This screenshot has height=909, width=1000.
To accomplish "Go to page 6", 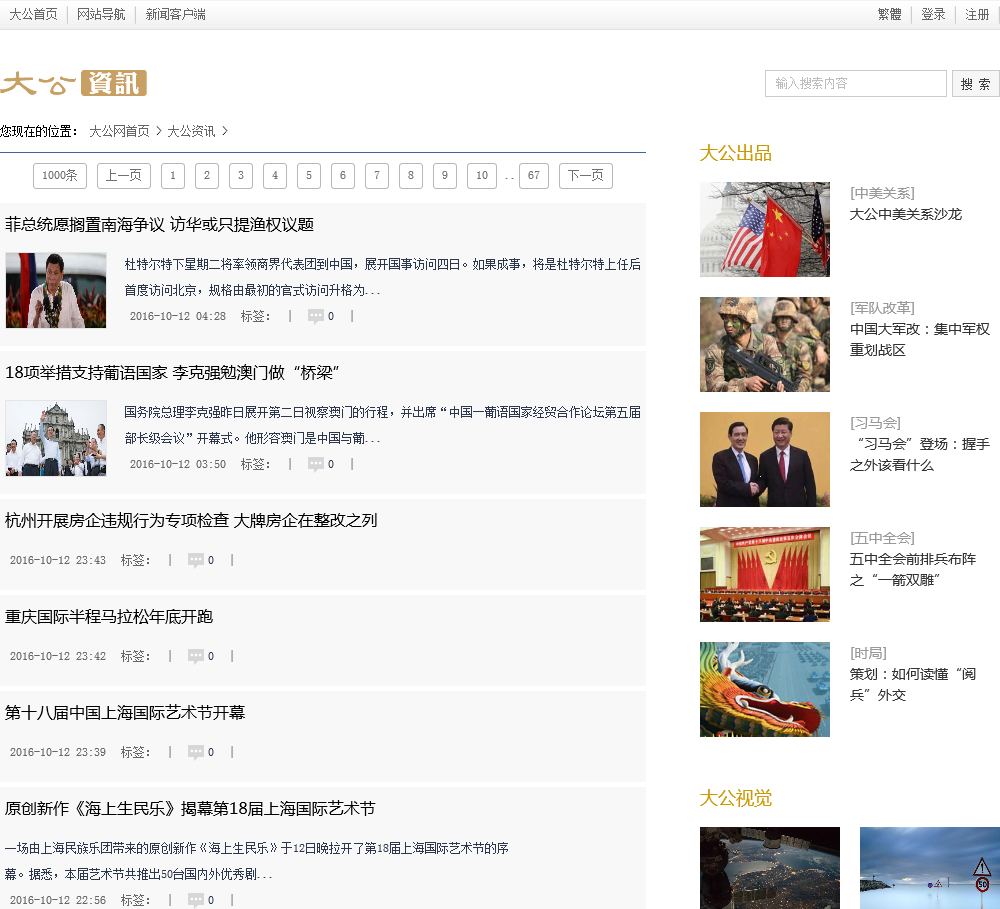I will click(x=343, y=175).
